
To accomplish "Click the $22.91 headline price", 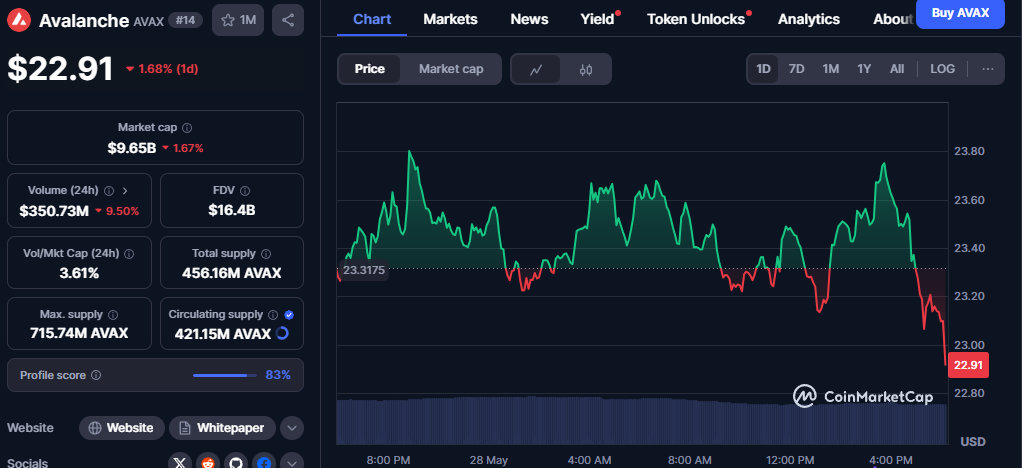I will click(x=60, y=68).
